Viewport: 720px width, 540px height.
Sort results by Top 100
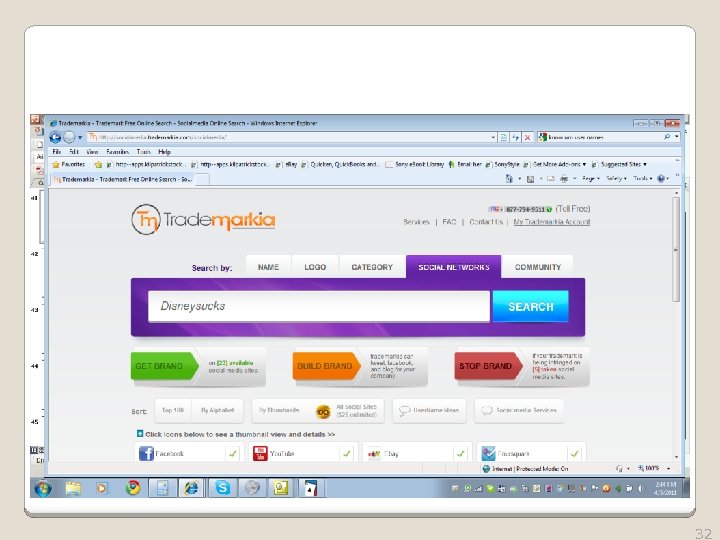click(x=173, y=410)
